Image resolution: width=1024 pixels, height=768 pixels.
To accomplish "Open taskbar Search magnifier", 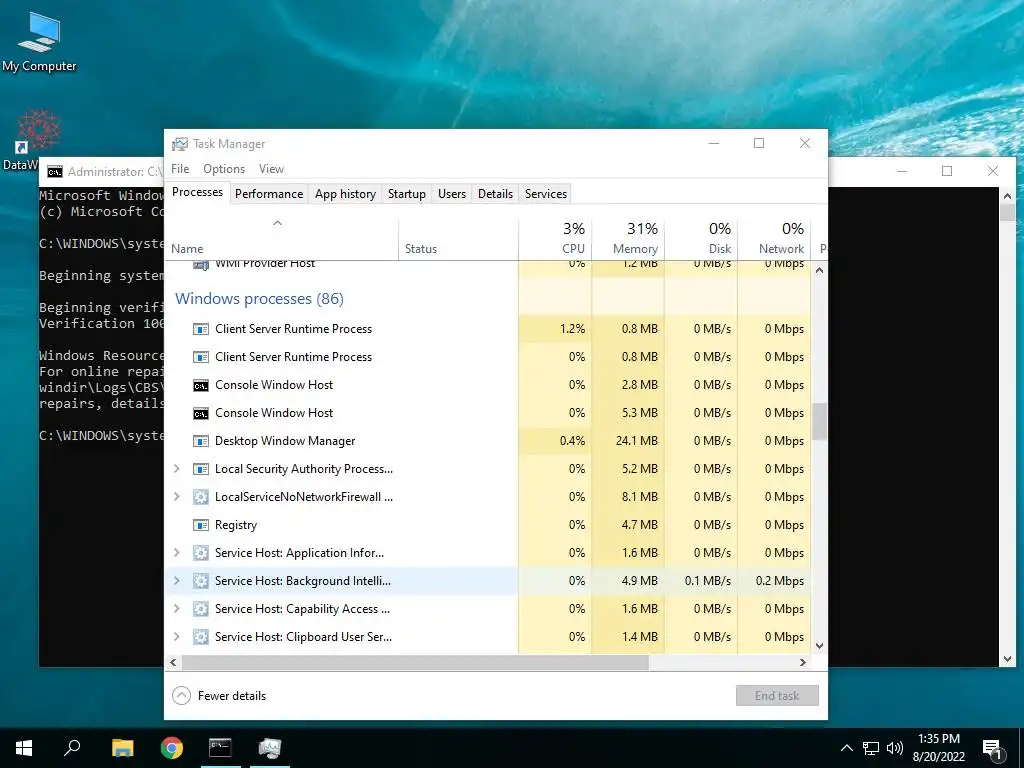I will [x=72, y=748].
